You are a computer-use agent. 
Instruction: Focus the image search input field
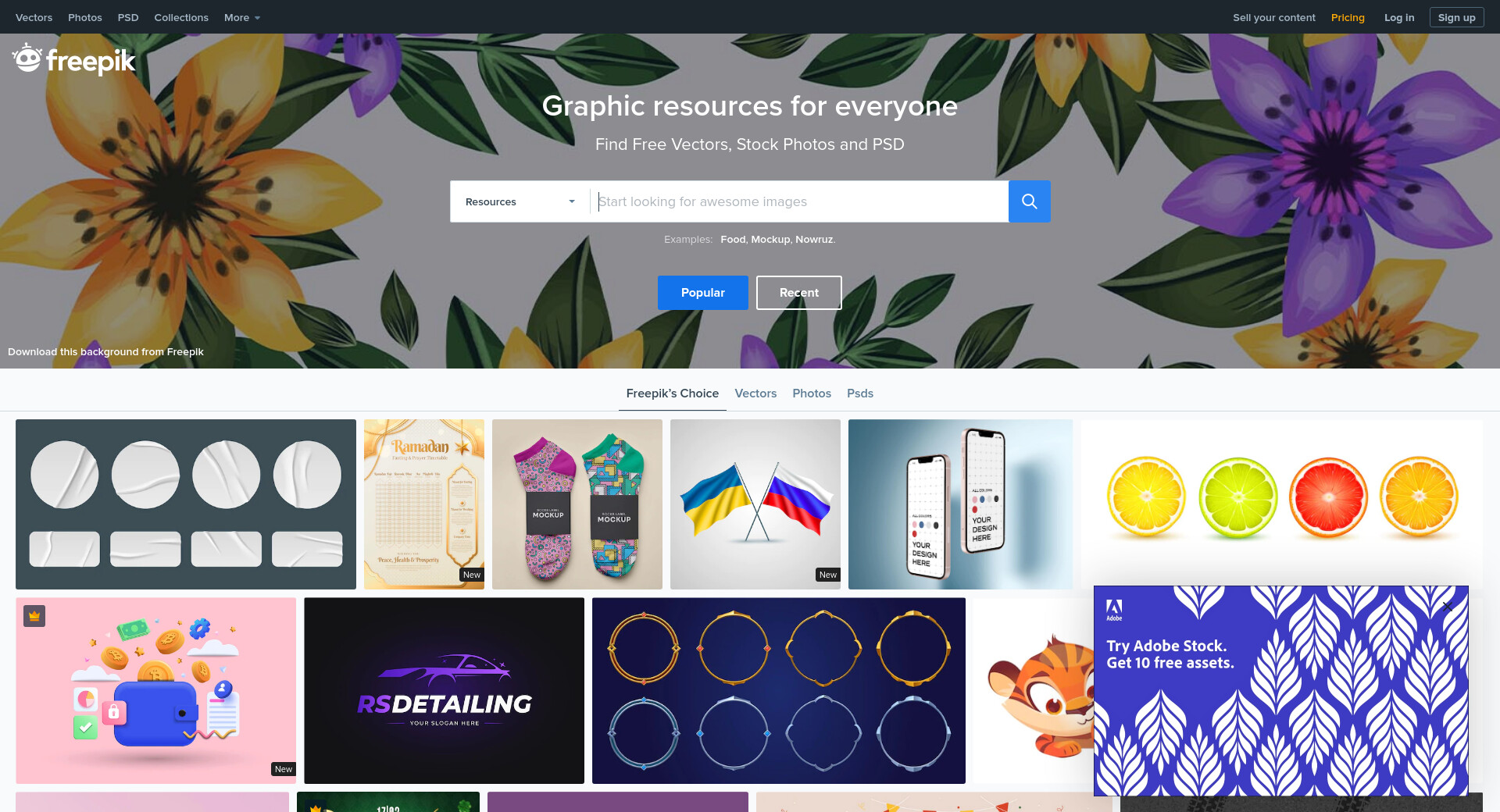(x=799, y=201)
